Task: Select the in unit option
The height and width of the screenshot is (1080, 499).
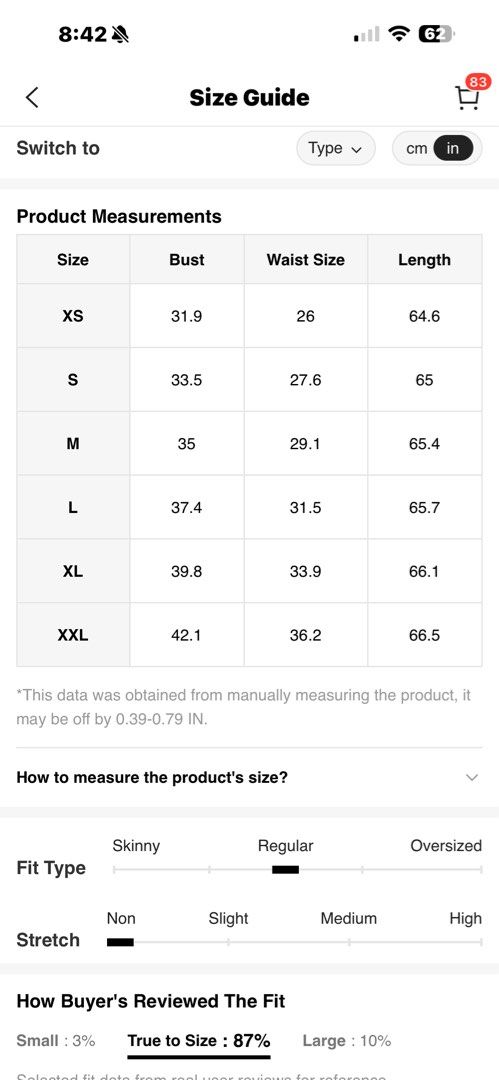Action: 453,148
